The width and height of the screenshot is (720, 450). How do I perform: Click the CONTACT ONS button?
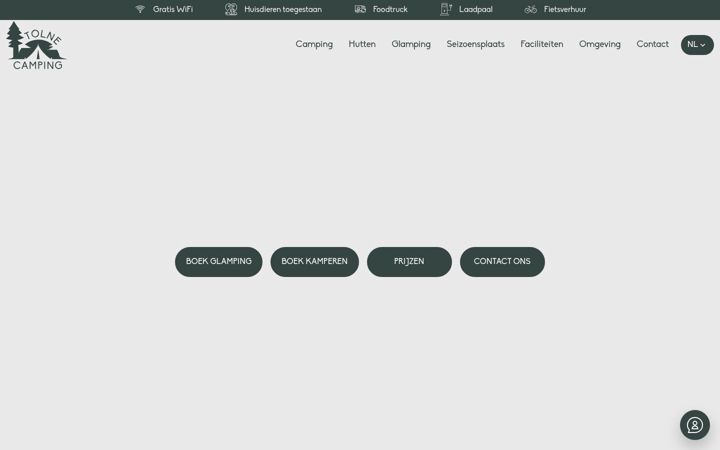coord(502,262)
